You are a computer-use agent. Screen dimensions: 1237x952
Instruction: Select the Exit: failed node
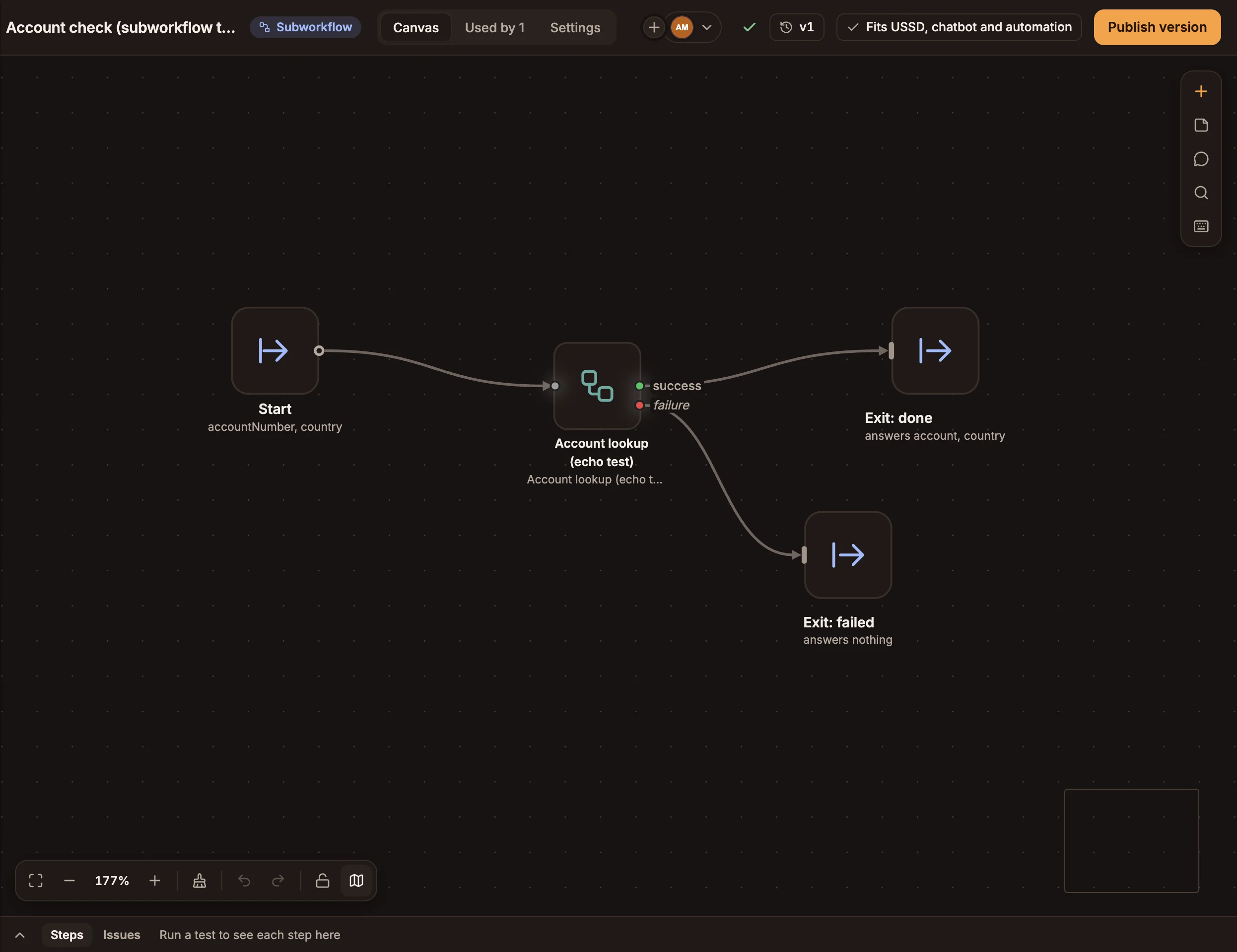click(848, 555)
